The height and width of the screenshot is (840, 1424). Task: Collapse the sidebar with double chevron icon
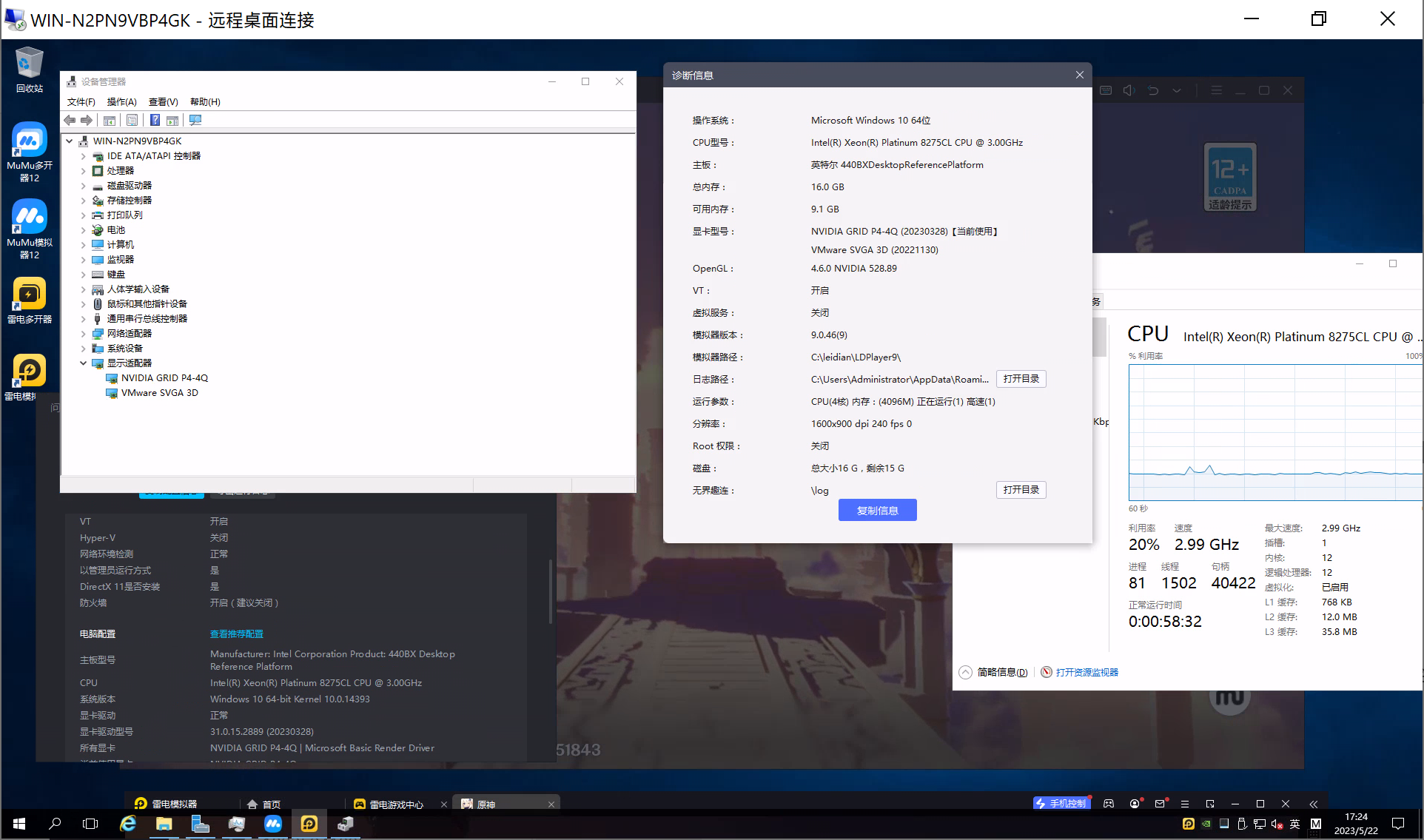click(1313, 804)
